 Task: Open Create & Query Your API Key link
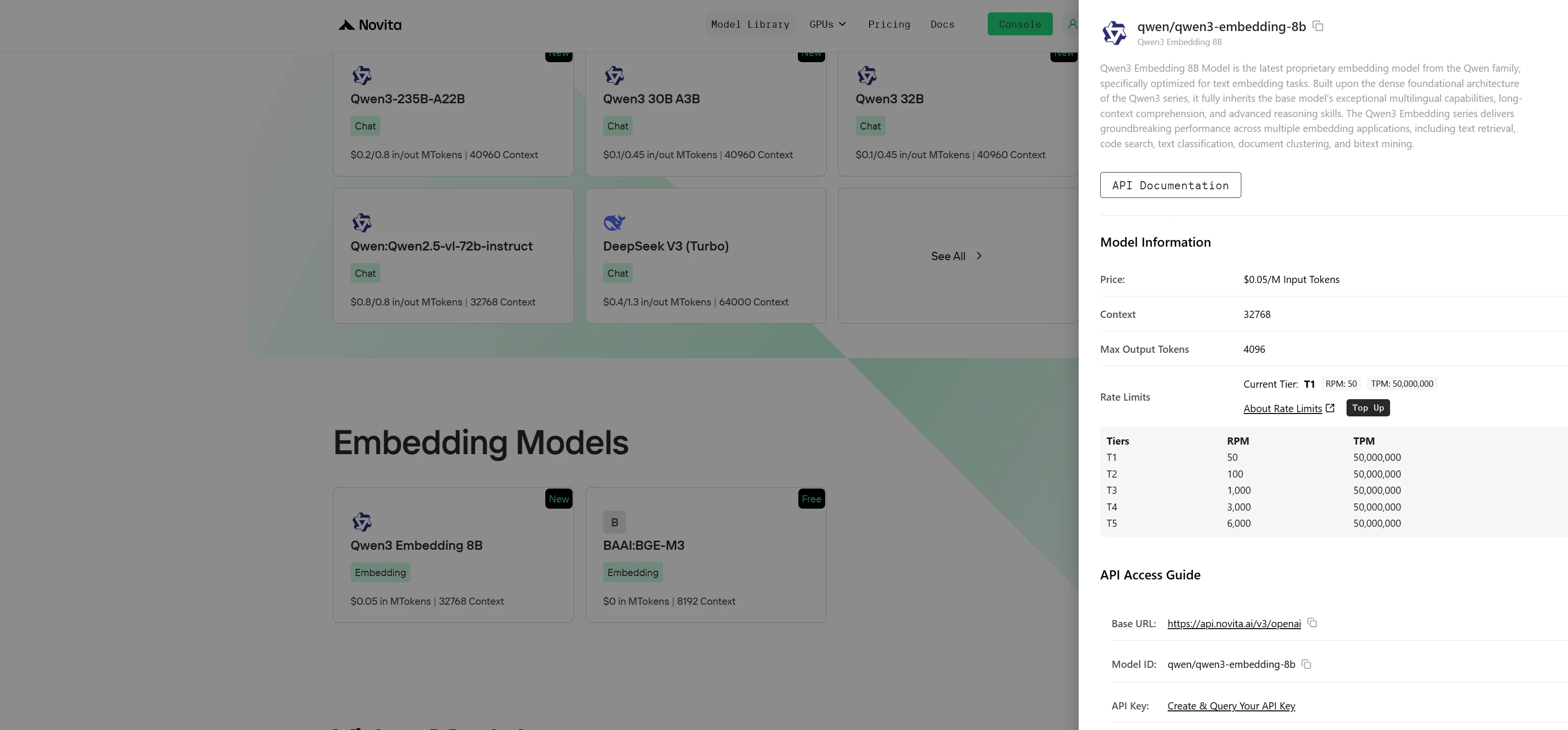[1231, 706]
